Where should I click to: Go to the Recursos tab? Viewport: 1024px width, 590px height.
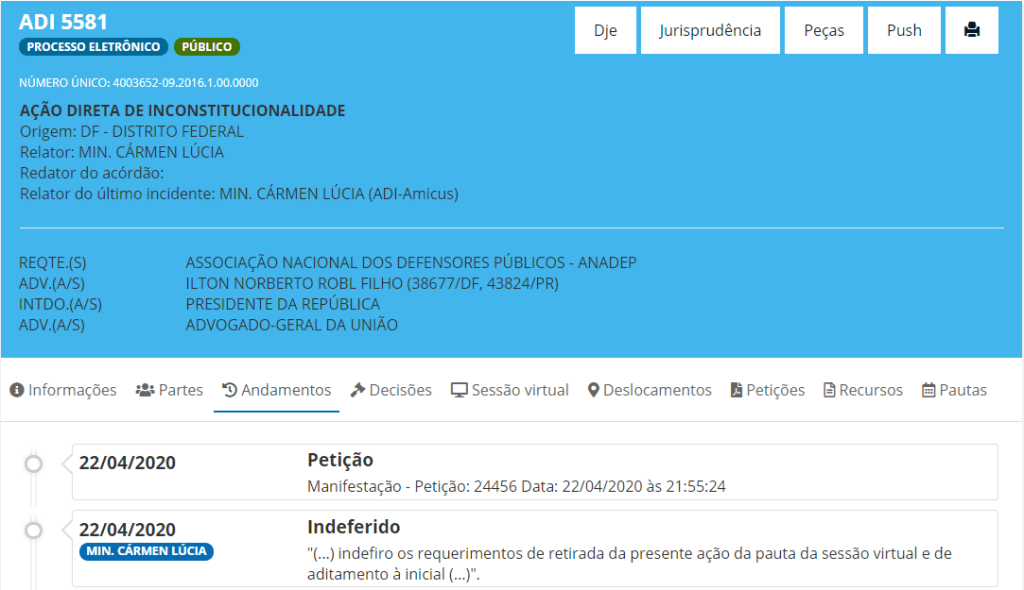point(862,390)
